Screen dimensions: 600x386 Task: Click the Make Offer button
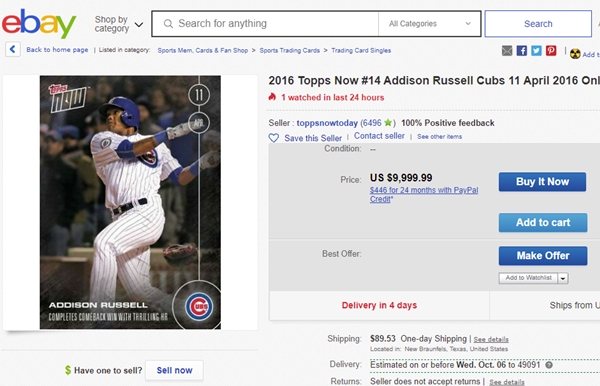point(543,256)
